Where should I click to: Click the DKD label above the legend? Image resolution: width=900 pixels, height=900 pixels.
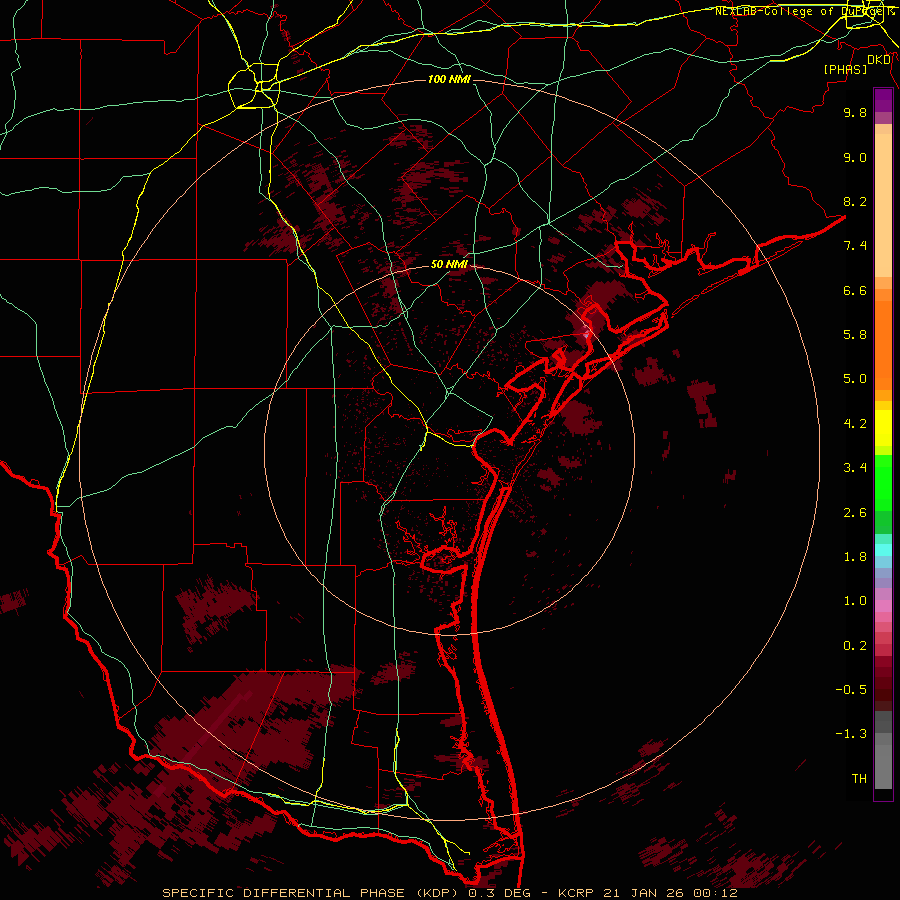879,60
